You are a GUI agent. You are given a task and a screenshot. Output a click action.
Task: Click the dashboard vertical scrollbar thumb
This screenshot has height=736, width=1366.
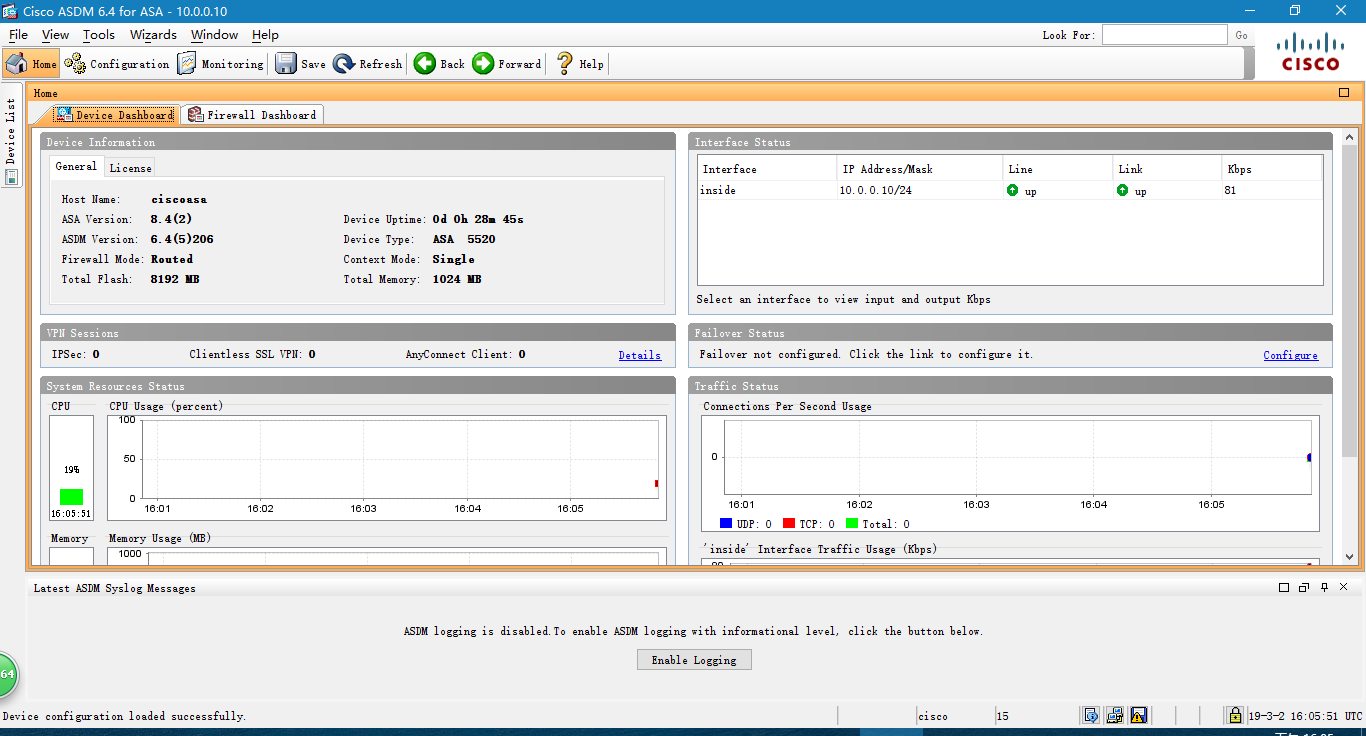click(x=1349, y=300)
